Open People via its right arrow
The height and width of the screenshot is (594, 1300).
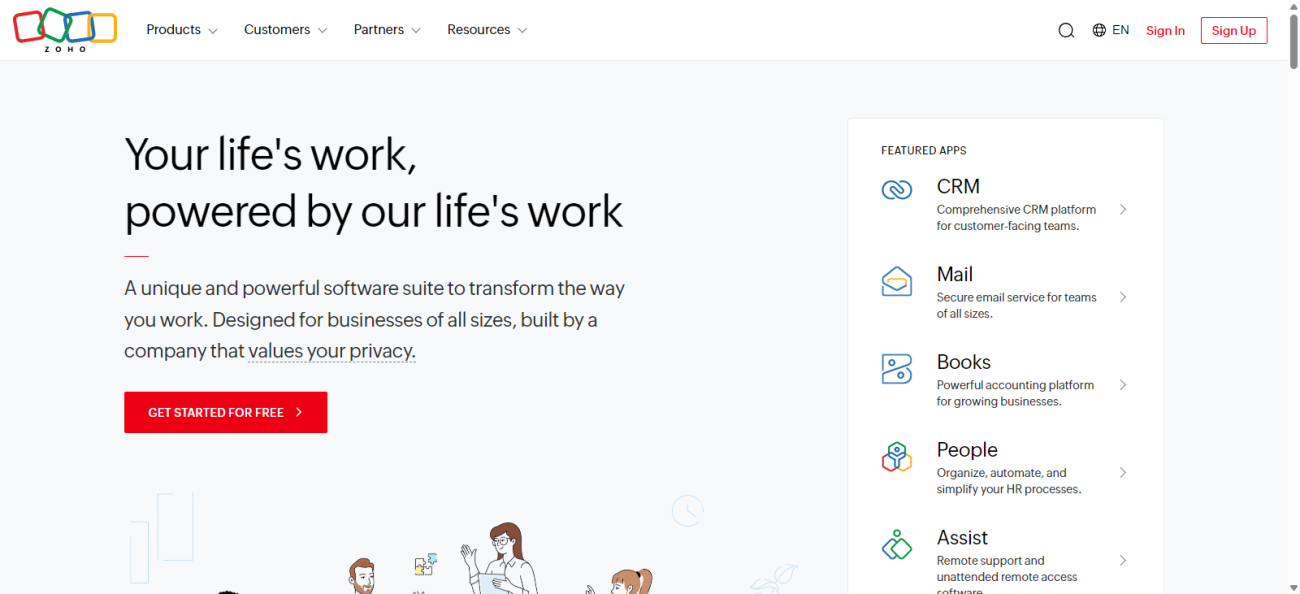pos(1123,472)
